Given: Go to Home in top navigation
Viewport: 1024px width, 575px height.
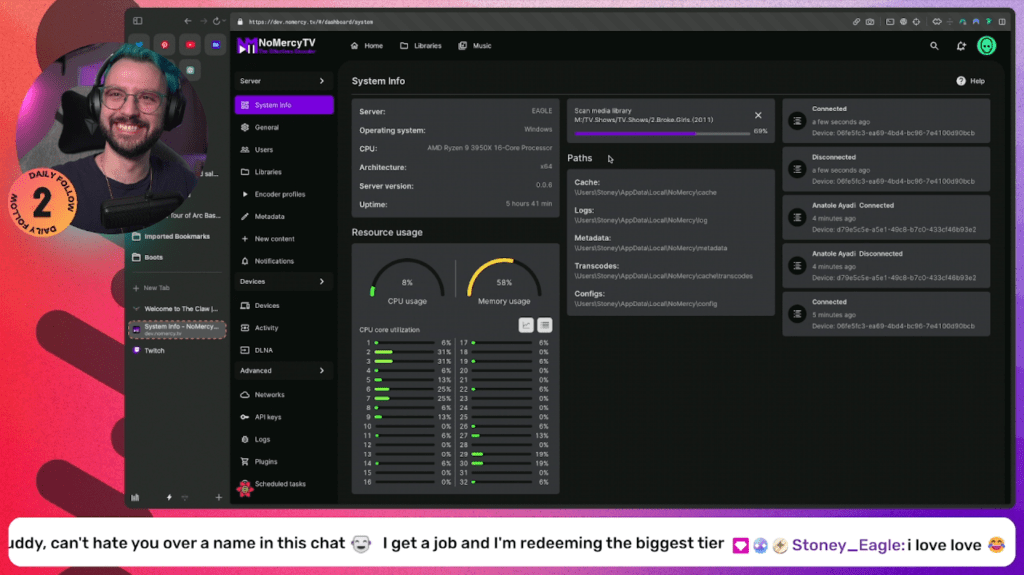Looking at the screenshot, I should coord(367,46).
